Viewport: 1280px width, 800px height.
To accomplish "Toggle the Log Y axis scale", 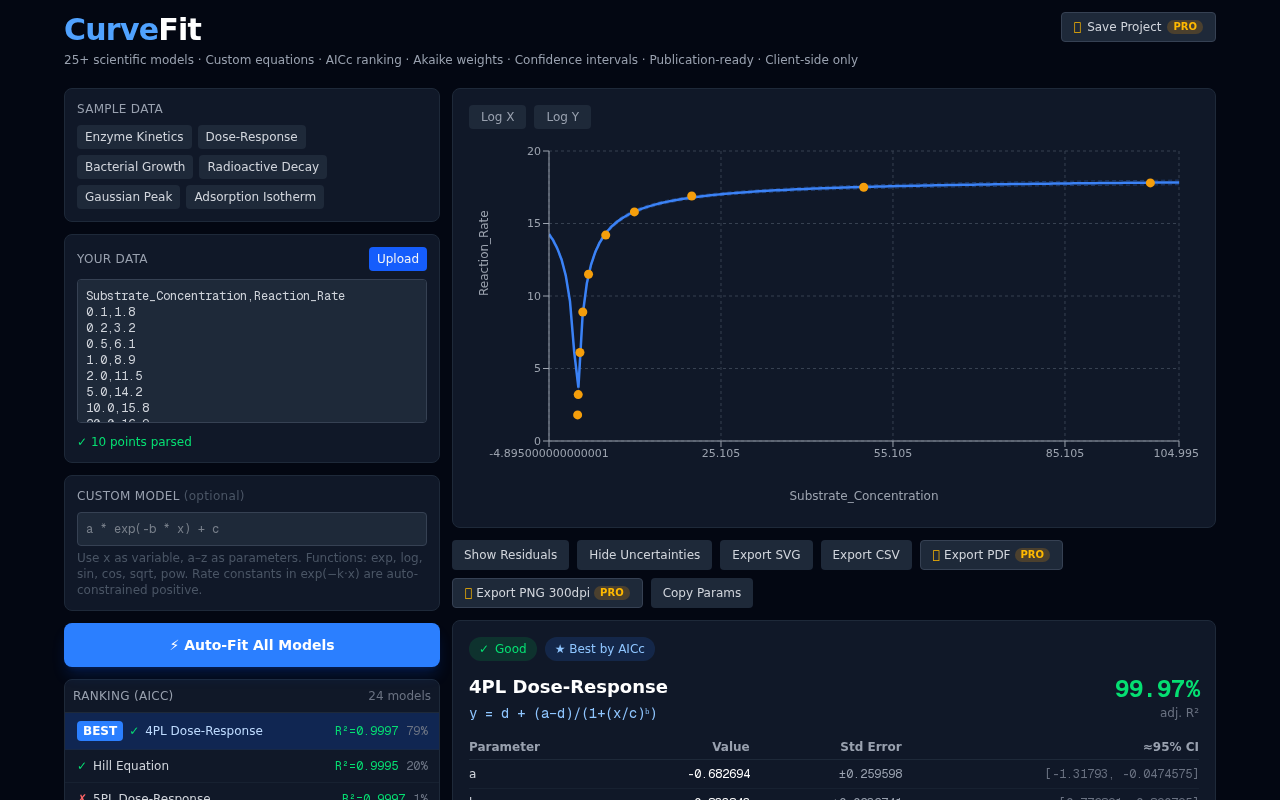I will tap(562, 116).
